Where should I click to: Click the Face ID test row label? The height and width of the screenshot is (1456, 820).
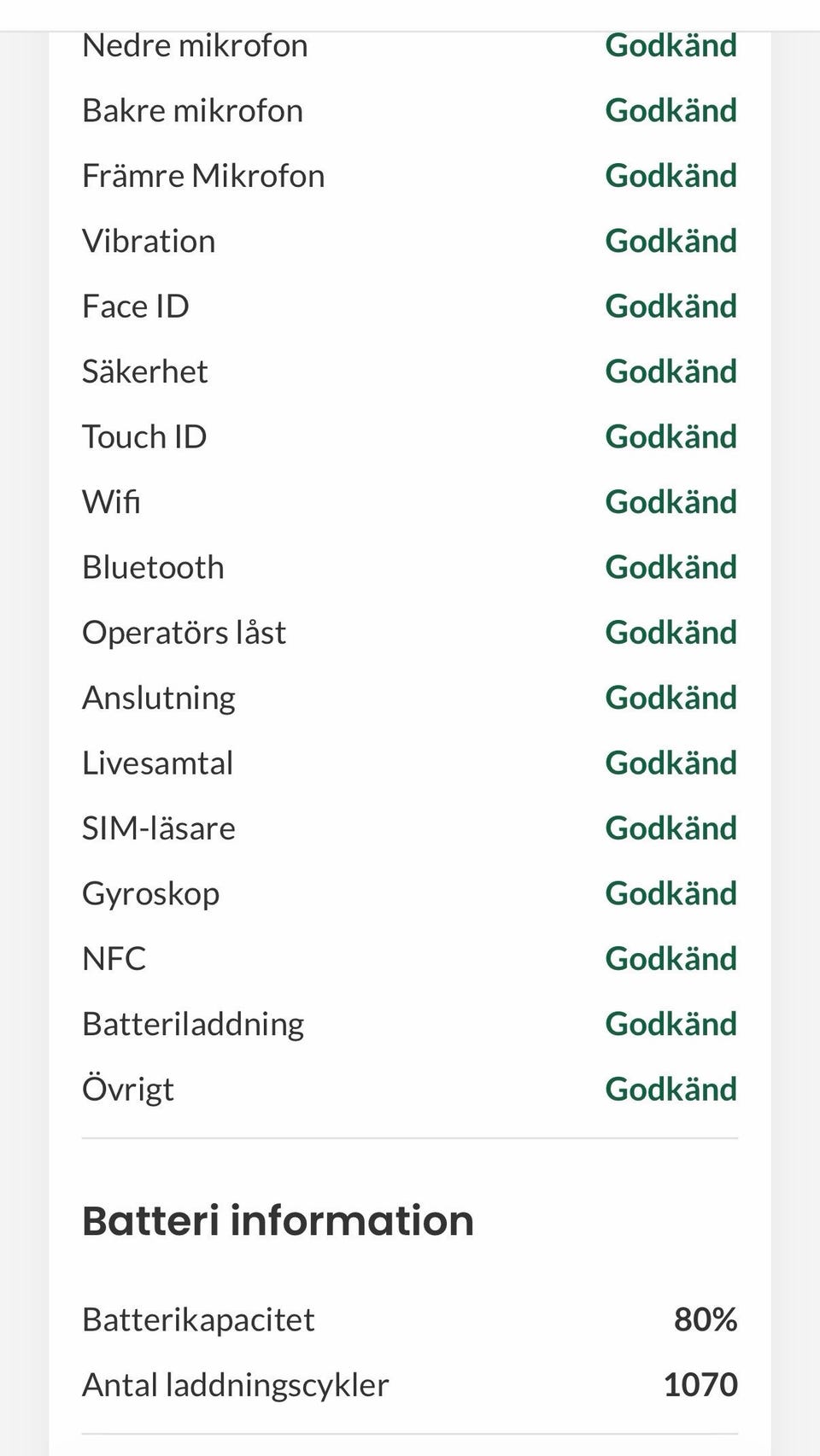click(x=136, y=307)
